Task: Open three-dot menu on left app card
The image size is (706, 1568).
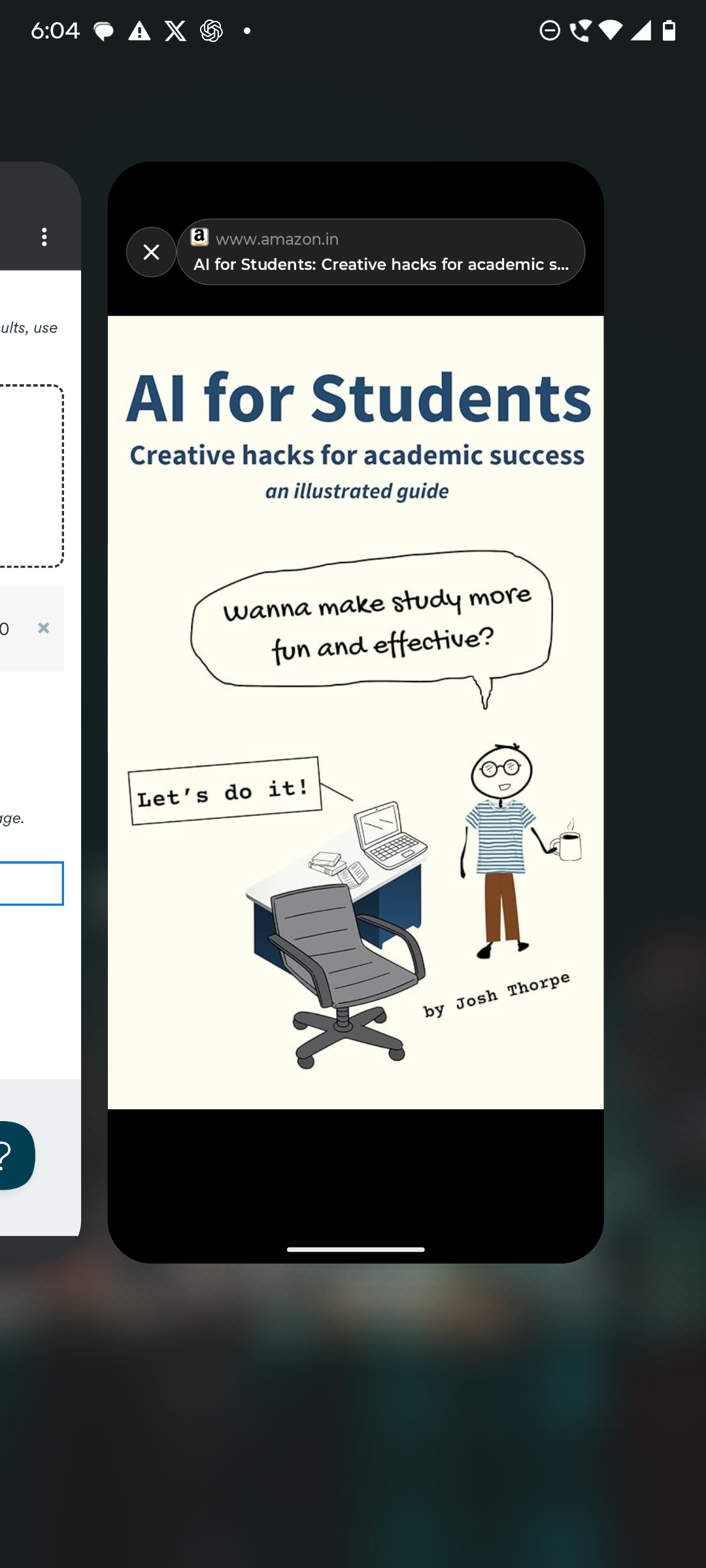Action: [44, 237]
